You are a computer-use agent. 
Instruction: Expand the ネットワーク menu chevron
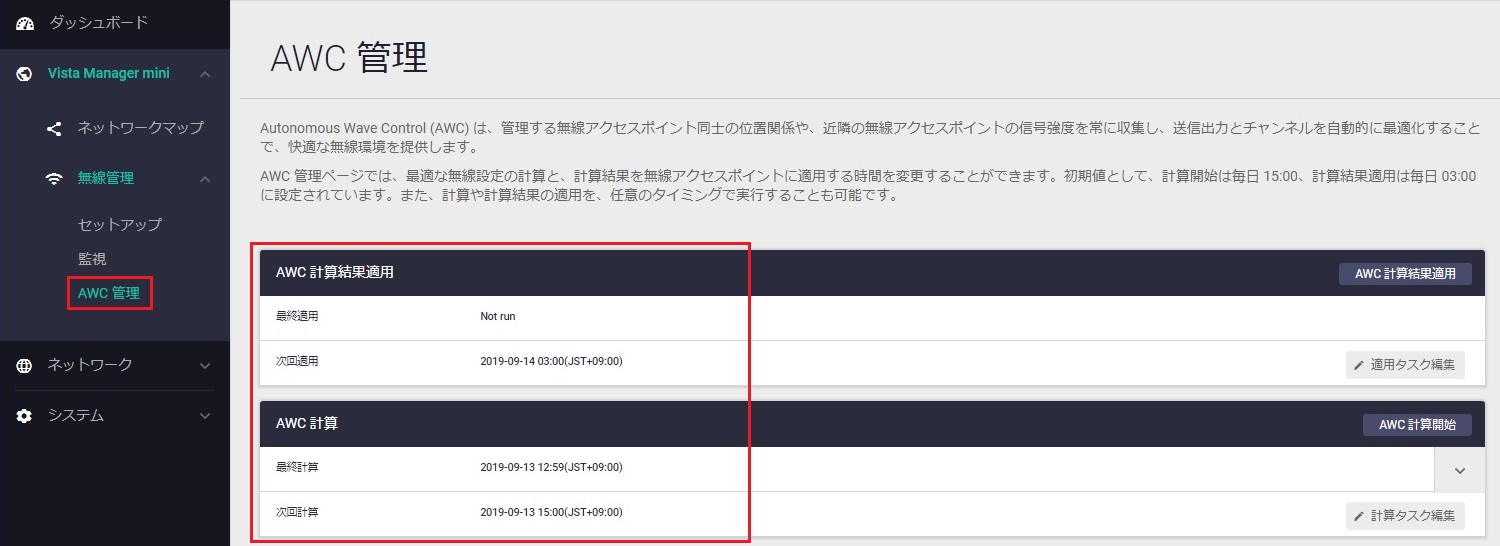(x=205, y=365)
